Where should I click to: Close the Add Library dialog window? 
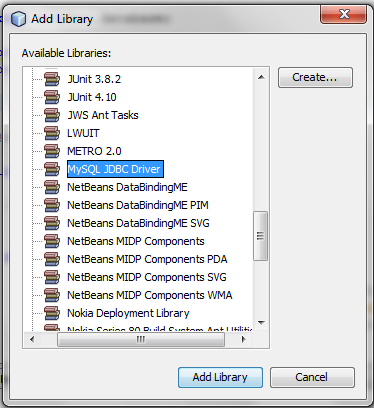[343, 15]
